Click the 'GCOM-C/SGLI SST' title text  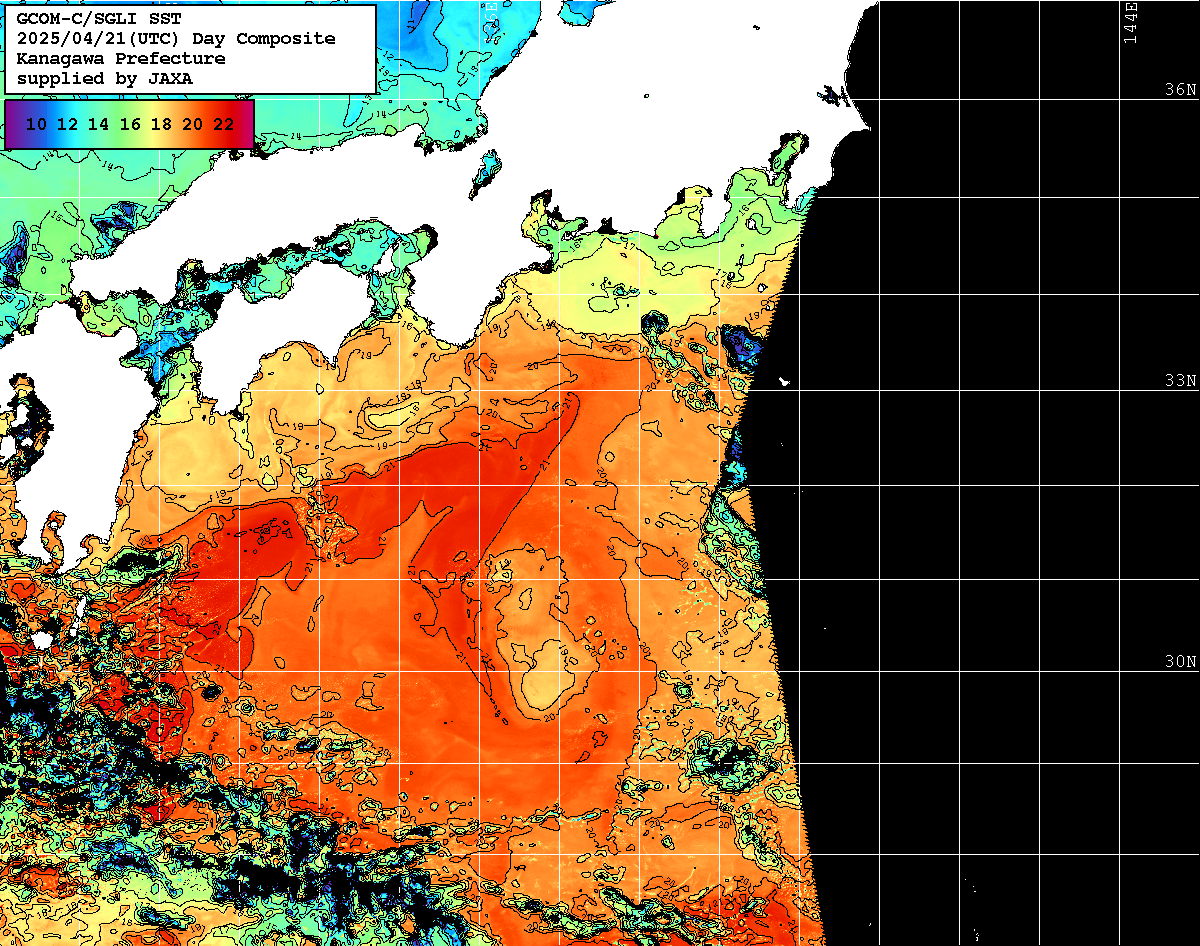pos(99,19)
